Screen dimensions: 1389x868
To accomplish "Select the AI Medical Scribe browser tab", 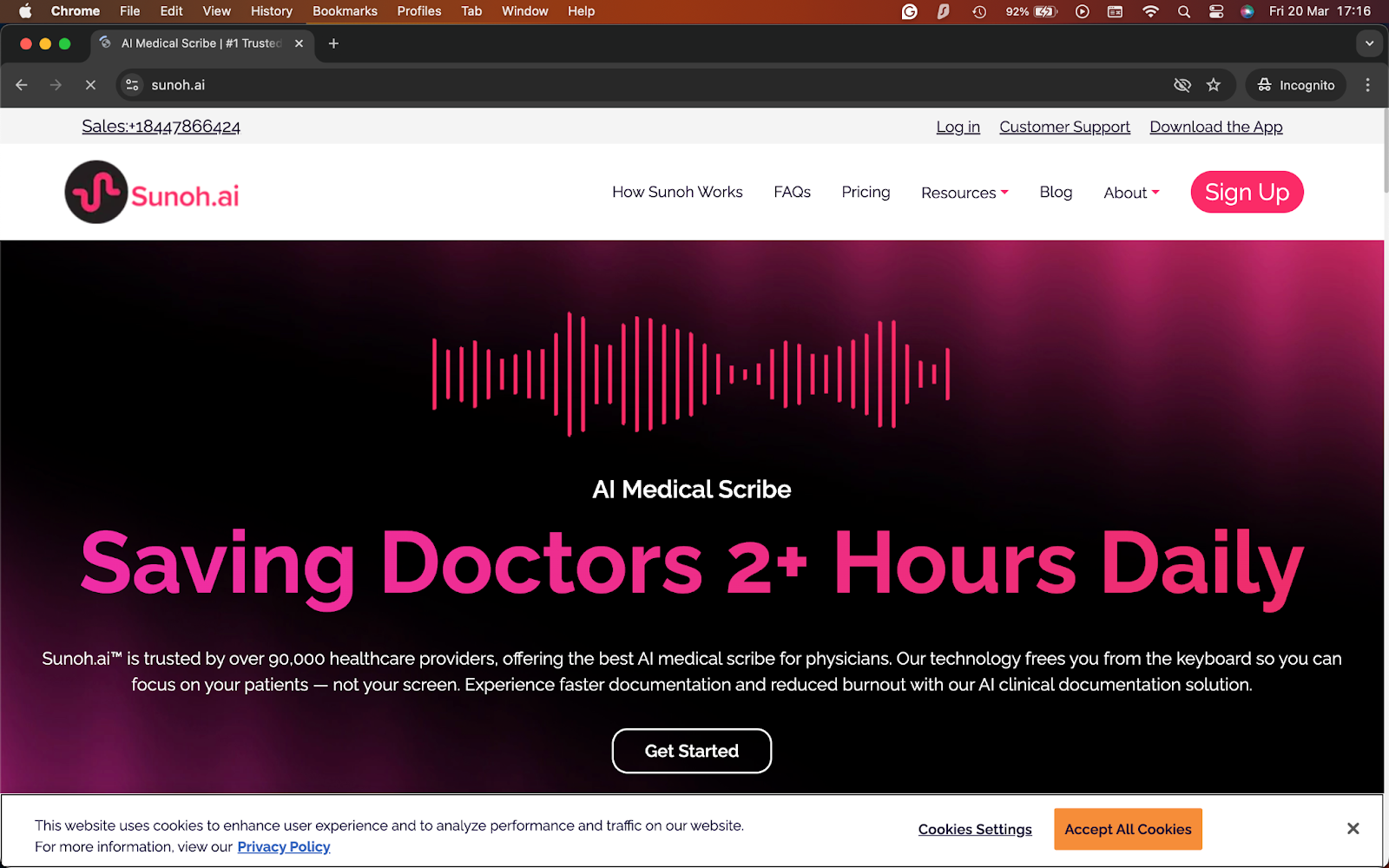I will [x=201, y=43].
